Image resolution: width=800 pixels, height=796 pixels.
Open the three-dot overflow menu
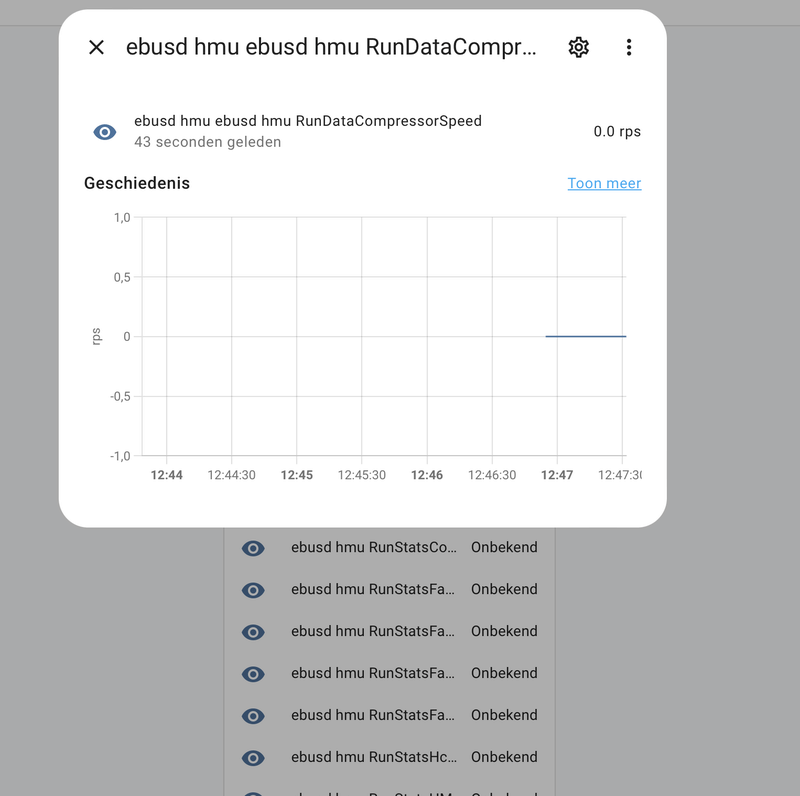pyautogui.click(x=629, y=47)
